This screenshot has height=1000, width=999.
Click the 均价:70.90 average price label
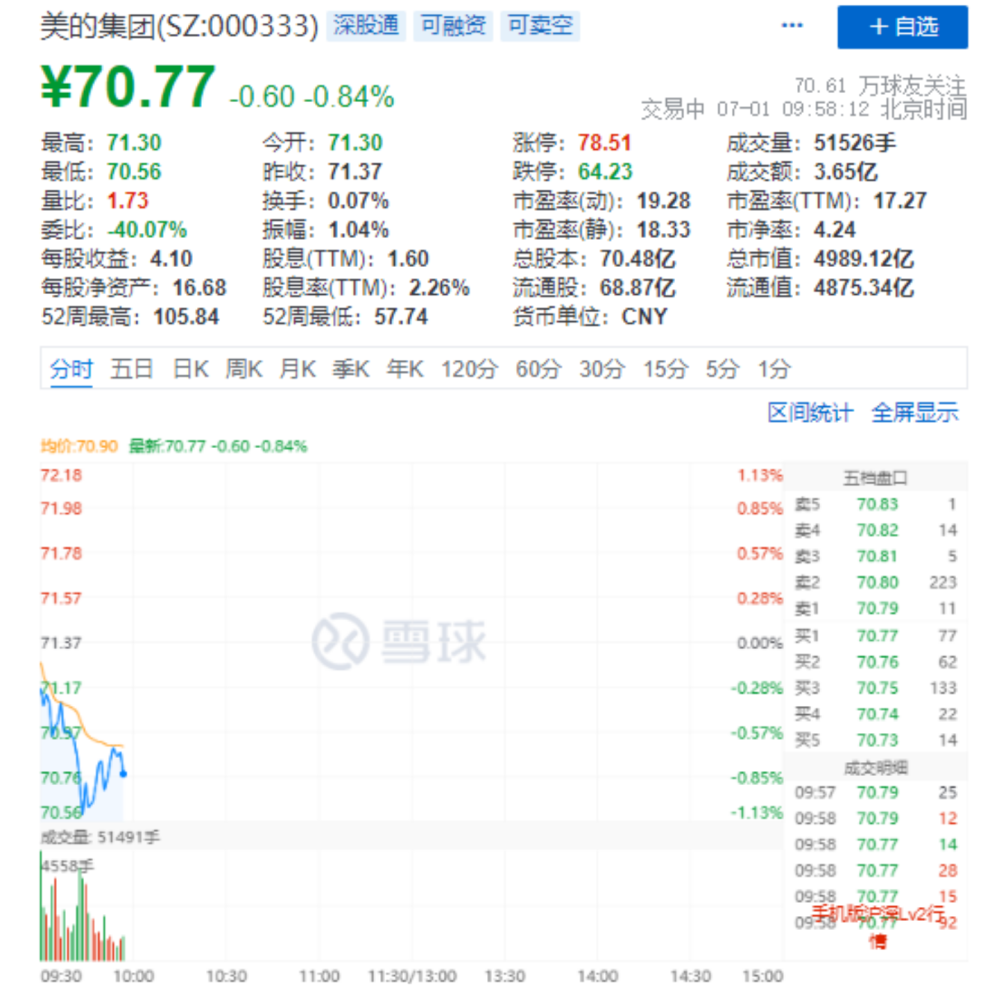point(79,446)
